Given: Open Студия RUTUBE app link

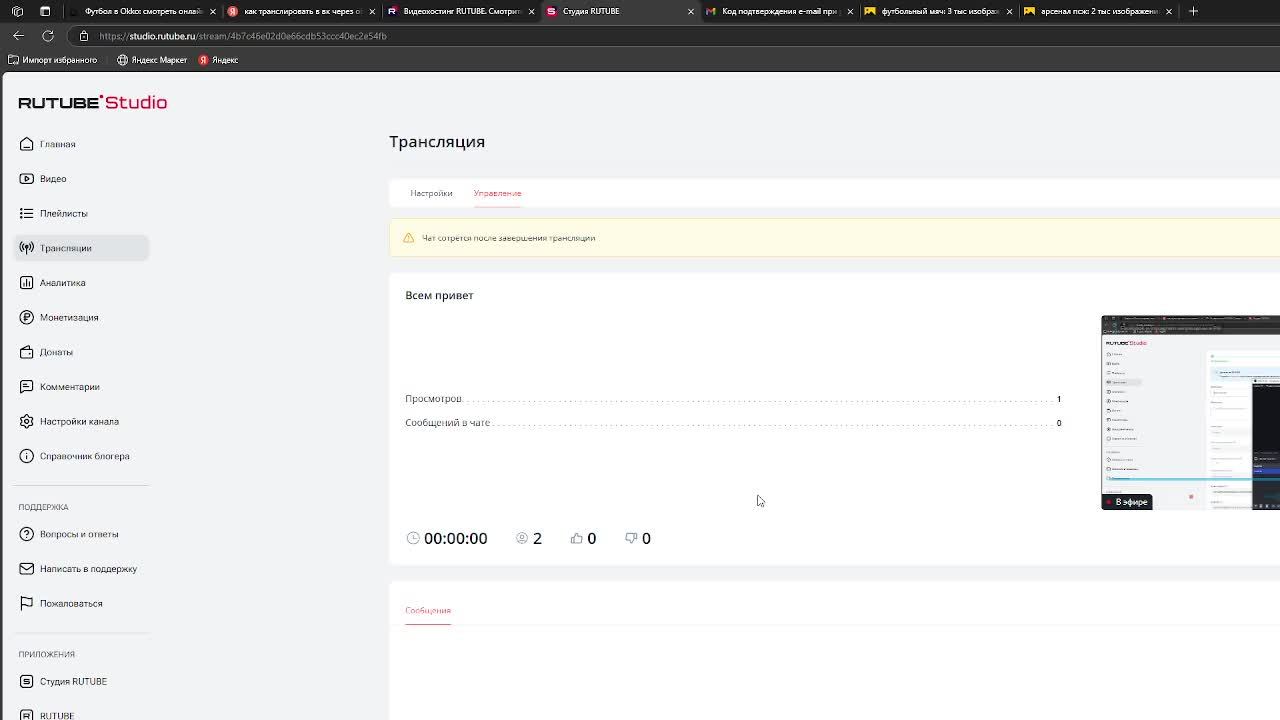Looking at the screenshot, I should coord(73,681).
